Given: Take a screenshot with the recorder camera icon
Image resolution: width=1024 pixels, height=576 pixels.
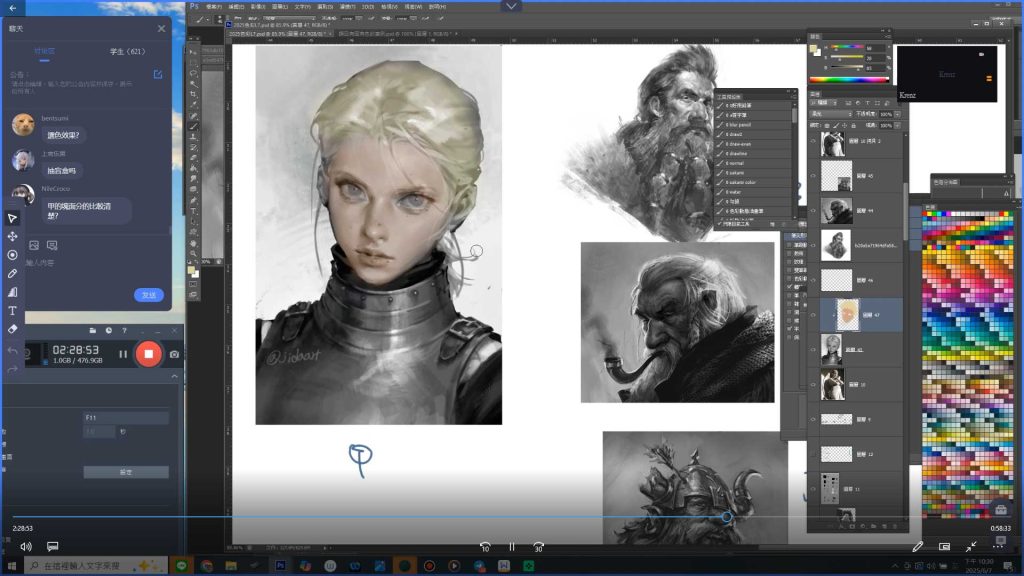Looking at the screenshot, I should 174,354.
